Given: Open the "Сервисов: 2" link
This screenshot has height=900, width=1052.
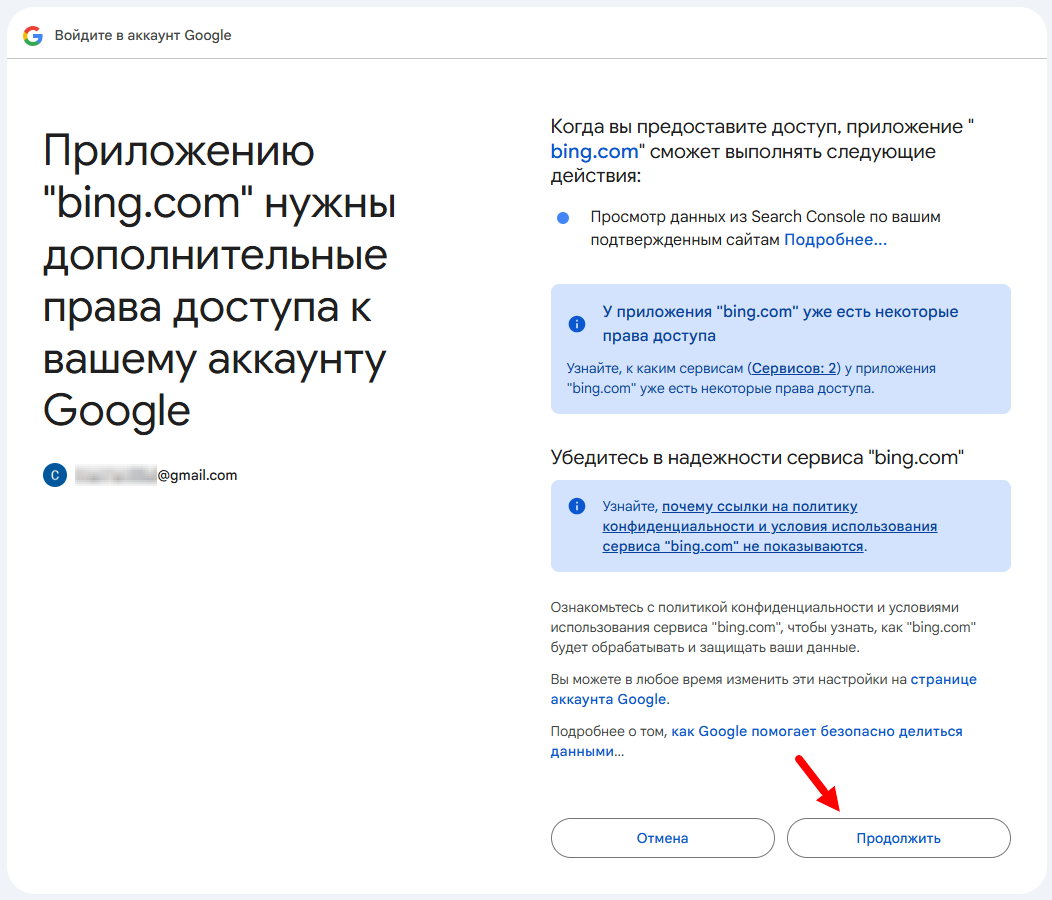Looking at the screenshot, I should (x=794, y=368).
